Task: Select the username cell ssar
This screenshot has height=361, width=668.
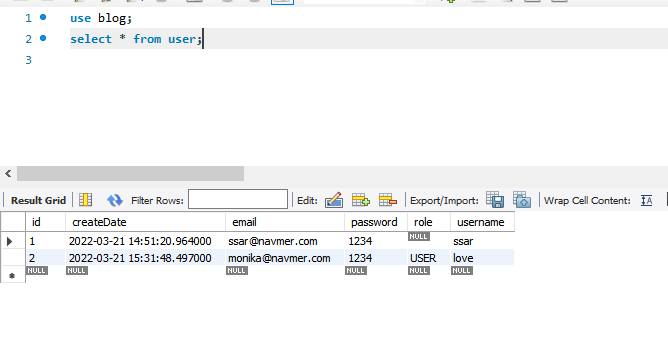Action: coord(482,241)
